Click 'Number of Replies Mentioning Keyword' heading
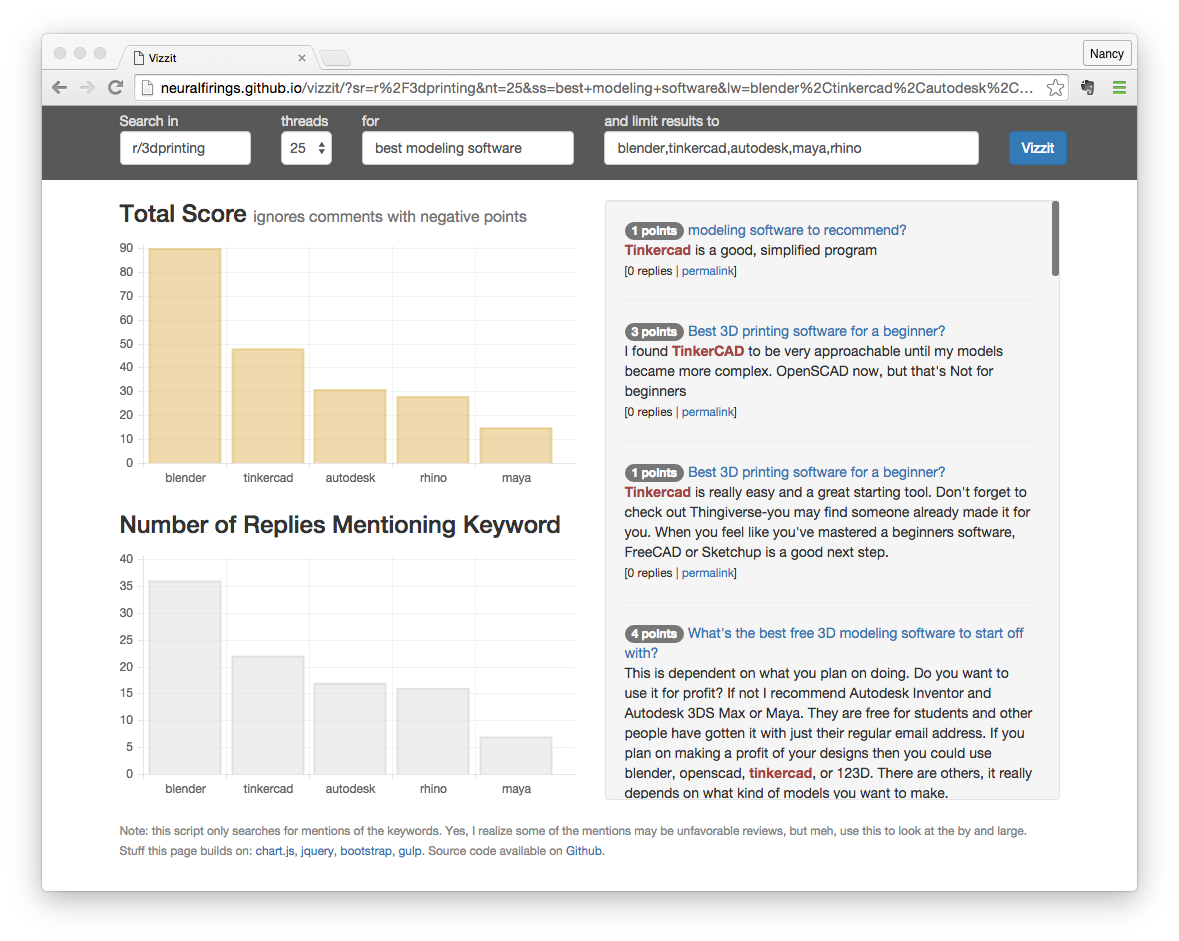Image resolution: width=1179 pixels, height=941 pixels. 340,525
